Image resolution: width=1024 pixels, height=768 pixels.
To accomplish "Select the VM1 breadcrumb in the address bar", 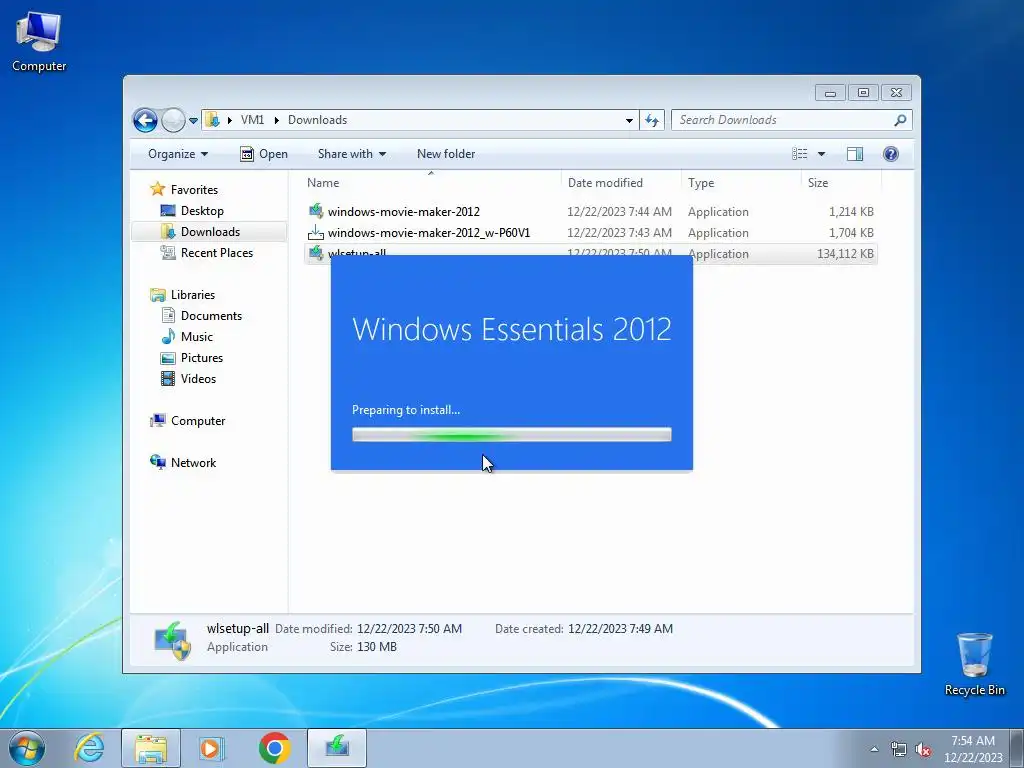I will 252,120.
